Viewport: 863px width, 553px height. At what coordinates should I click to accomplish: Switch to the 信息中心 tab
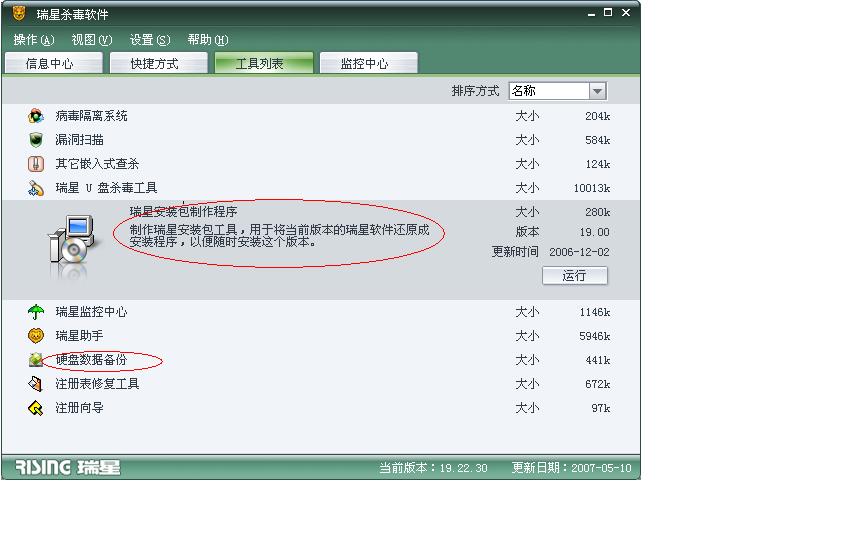click(x=53, y=63)
